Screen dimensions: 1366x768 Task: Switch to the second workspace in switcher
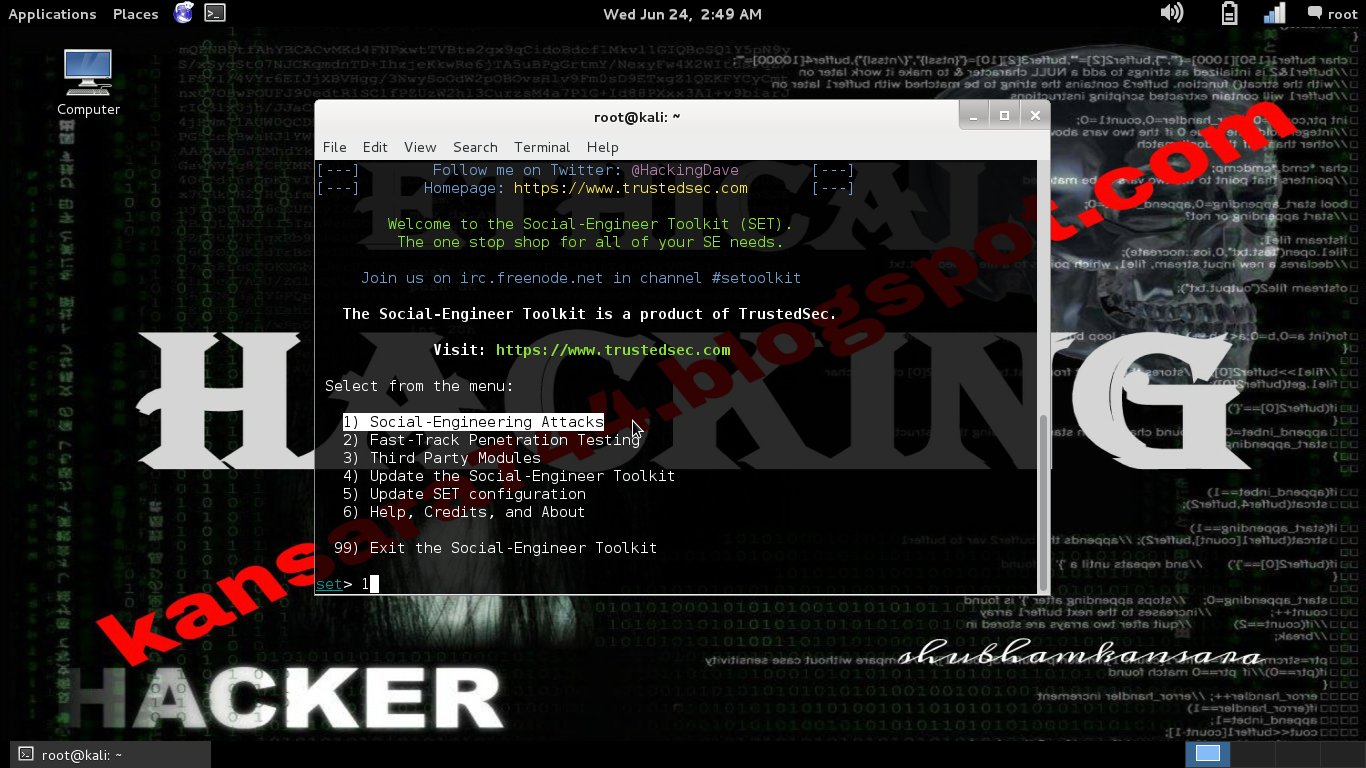pyautogui.click(x=1255, y=754)
